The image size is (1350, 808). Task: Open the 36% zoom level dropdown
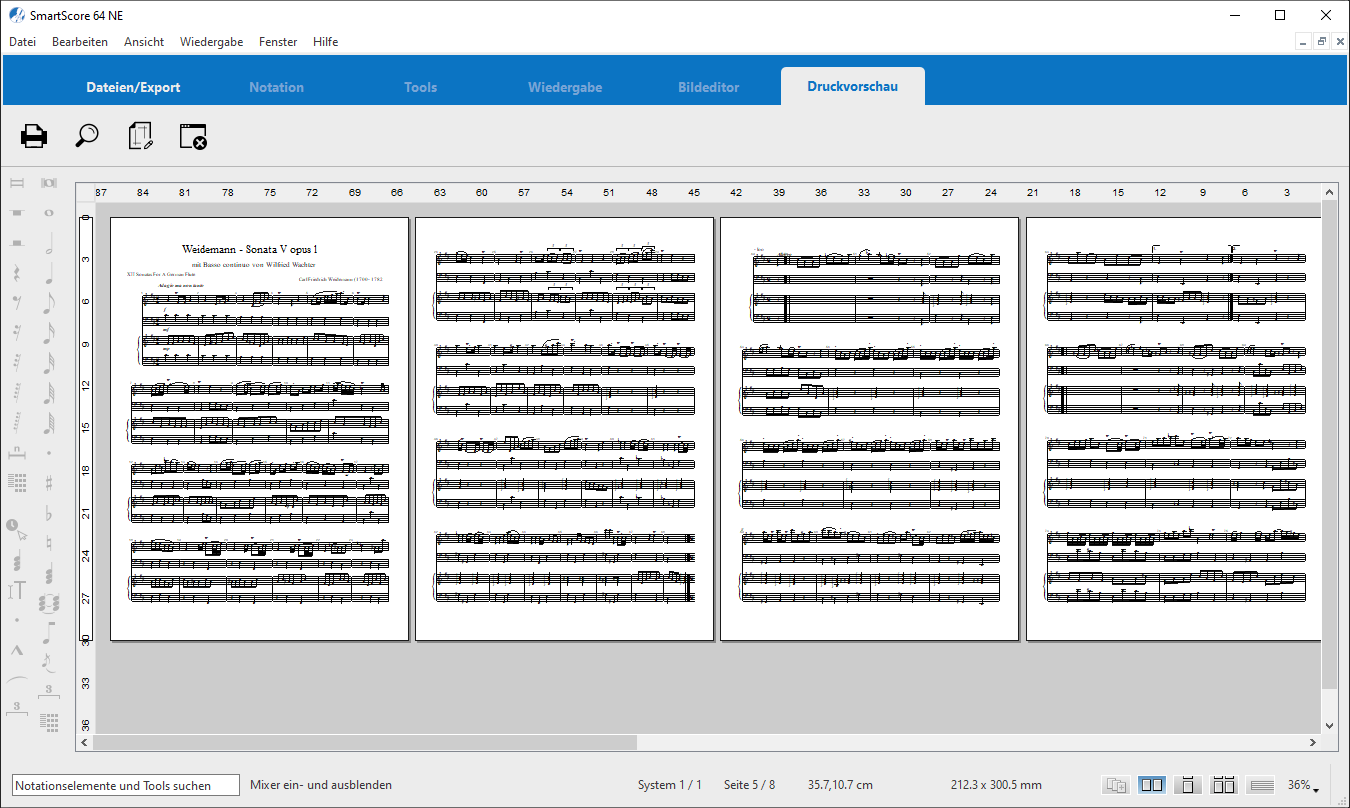click(1303, 785)
